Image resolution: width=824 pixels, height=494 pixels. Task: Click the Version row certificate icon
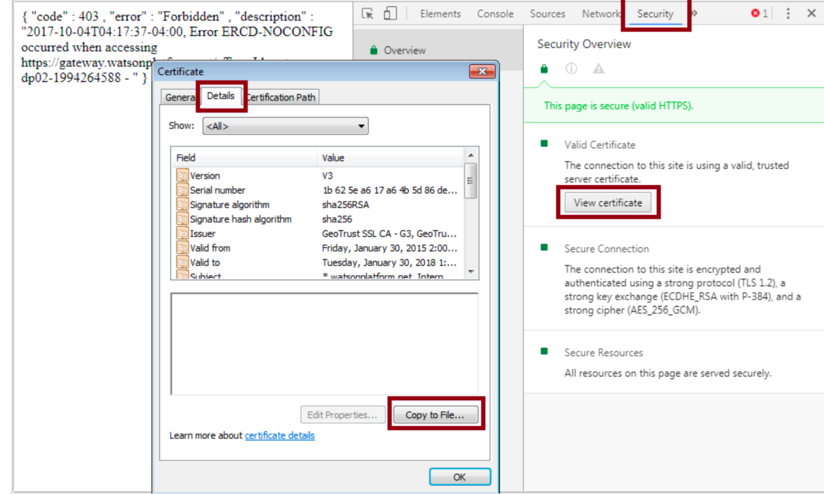[x=182, y=175]
